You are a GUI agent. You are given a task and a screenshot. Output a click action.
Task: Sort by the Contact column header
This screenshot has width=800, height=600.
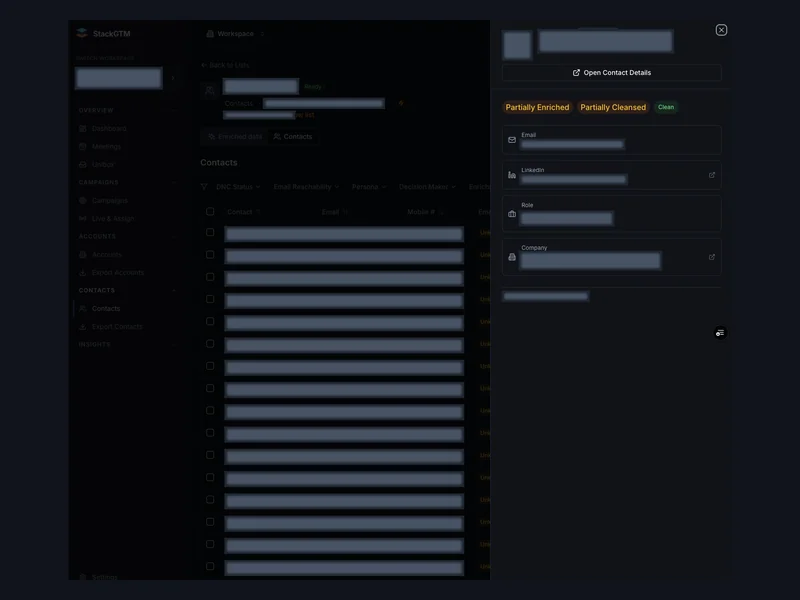coord(243,212)
